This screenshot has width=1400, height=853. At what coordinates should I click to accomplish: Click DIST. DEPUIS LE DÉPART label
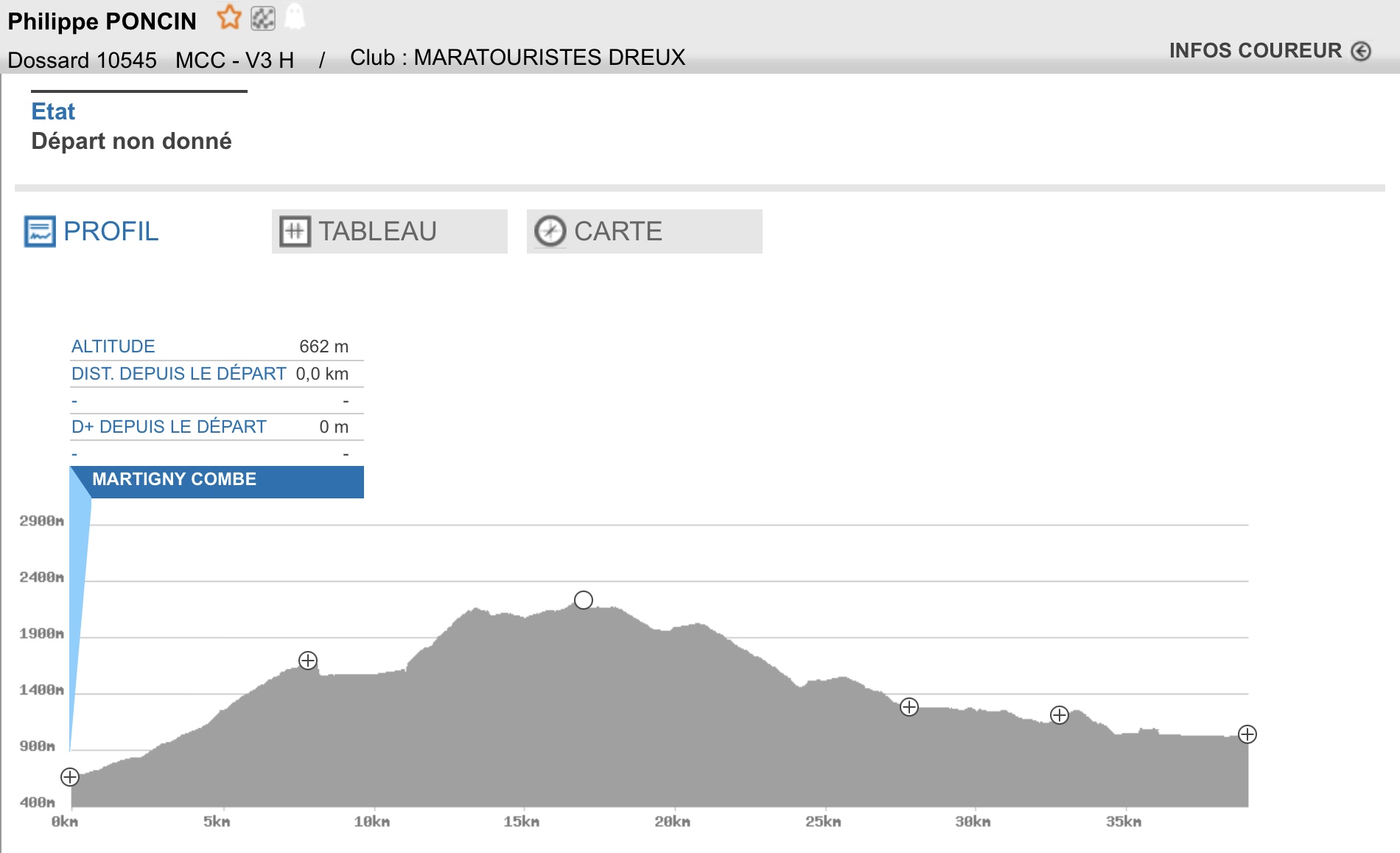pos(178,374)
